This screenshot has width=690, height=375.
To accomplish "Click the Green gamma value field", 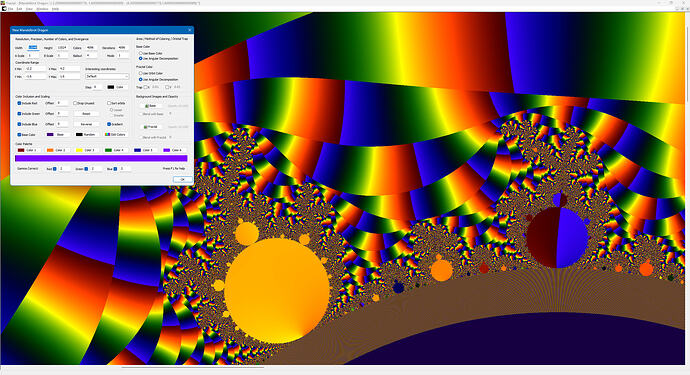I will (x=96, y=169).
